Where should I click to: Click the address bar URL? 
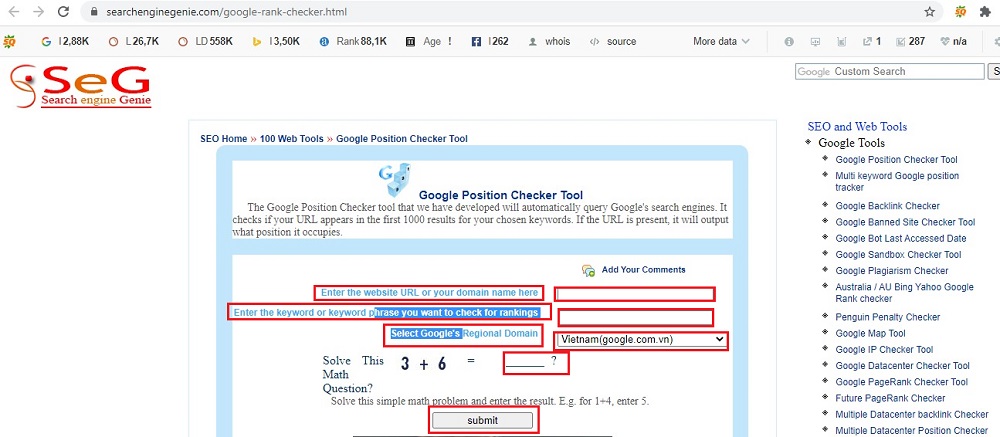pyautogui.click(x=224, y=11)
